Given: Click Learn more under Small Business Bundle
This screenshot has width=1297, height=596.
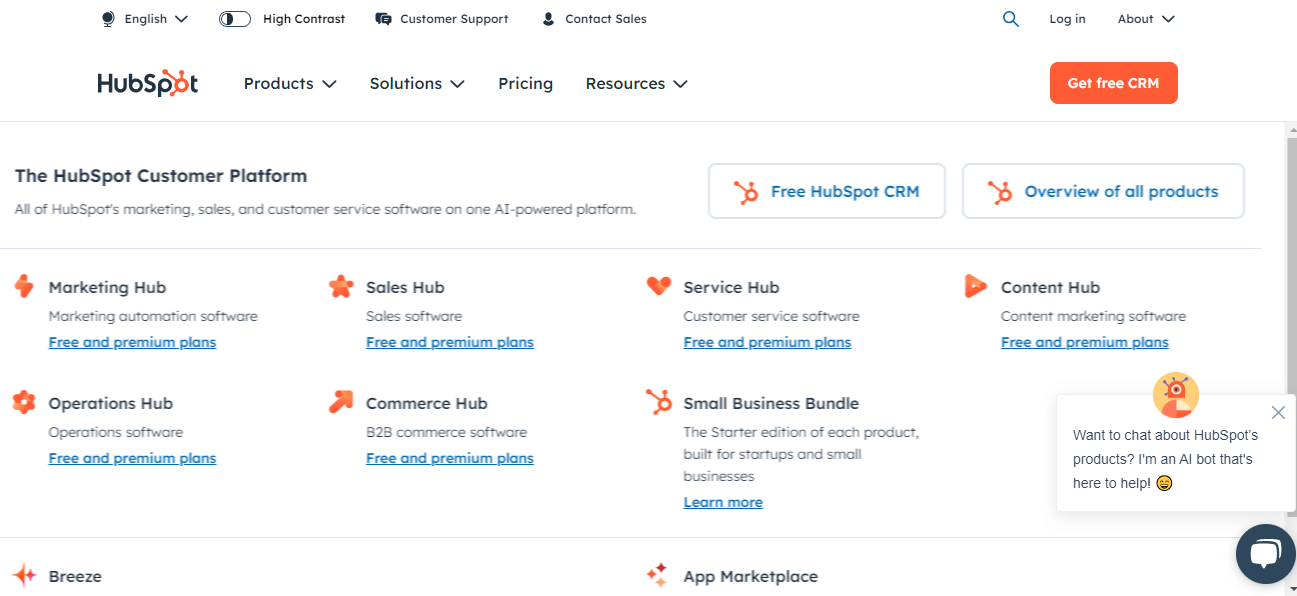Looking at the screenshot, I should [x=723, y=502].
